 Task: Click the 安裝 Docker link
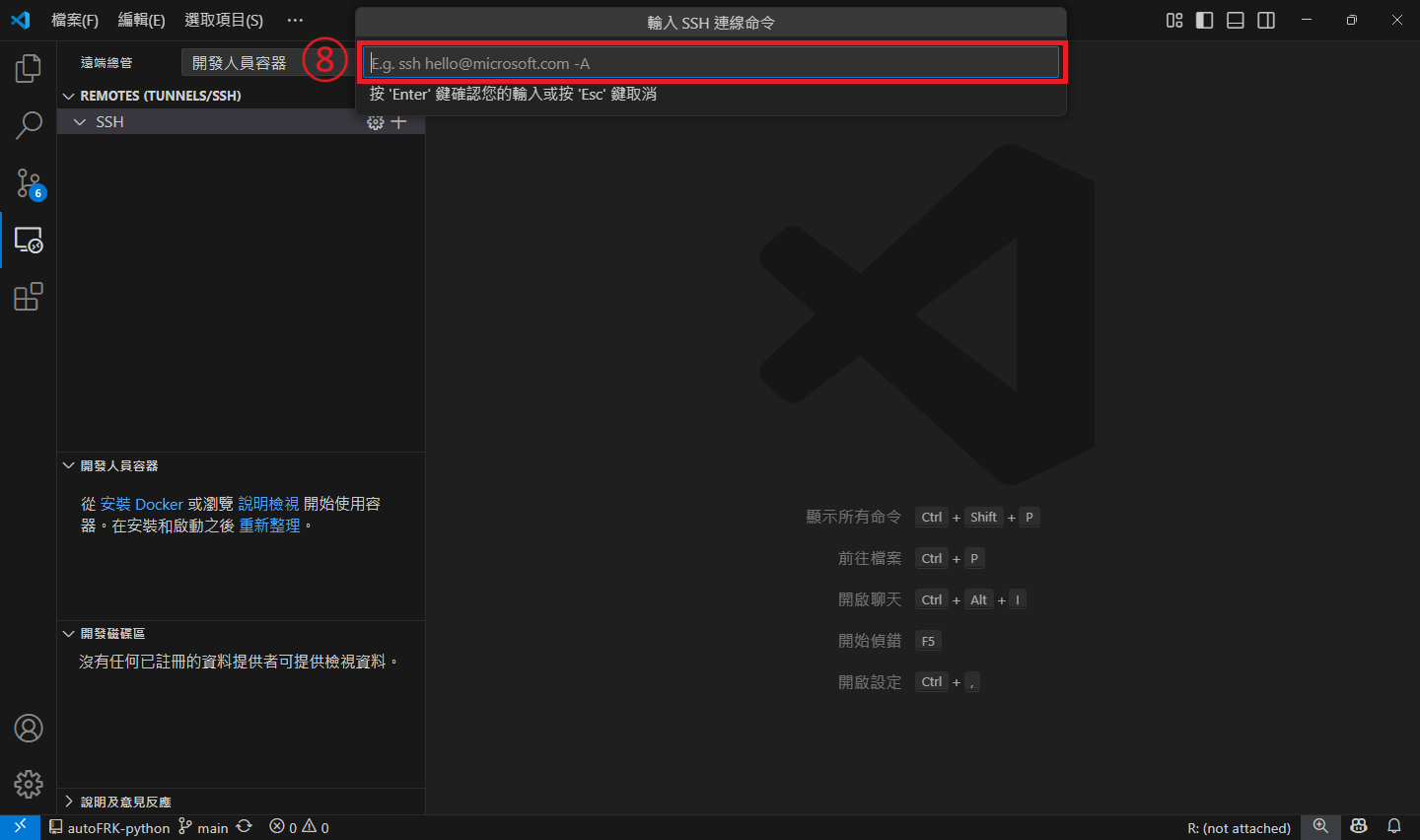point(142,504)
